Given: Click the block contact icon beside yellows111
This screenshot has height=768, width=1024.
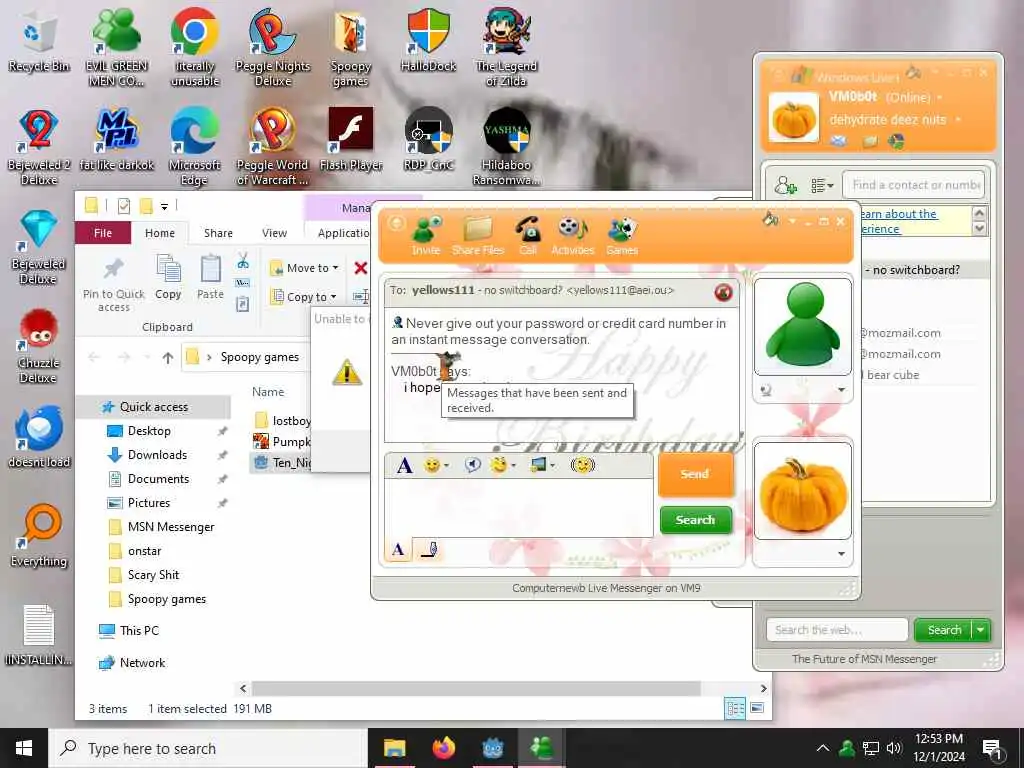Looking at the screenshot, I should click(723, 292).
